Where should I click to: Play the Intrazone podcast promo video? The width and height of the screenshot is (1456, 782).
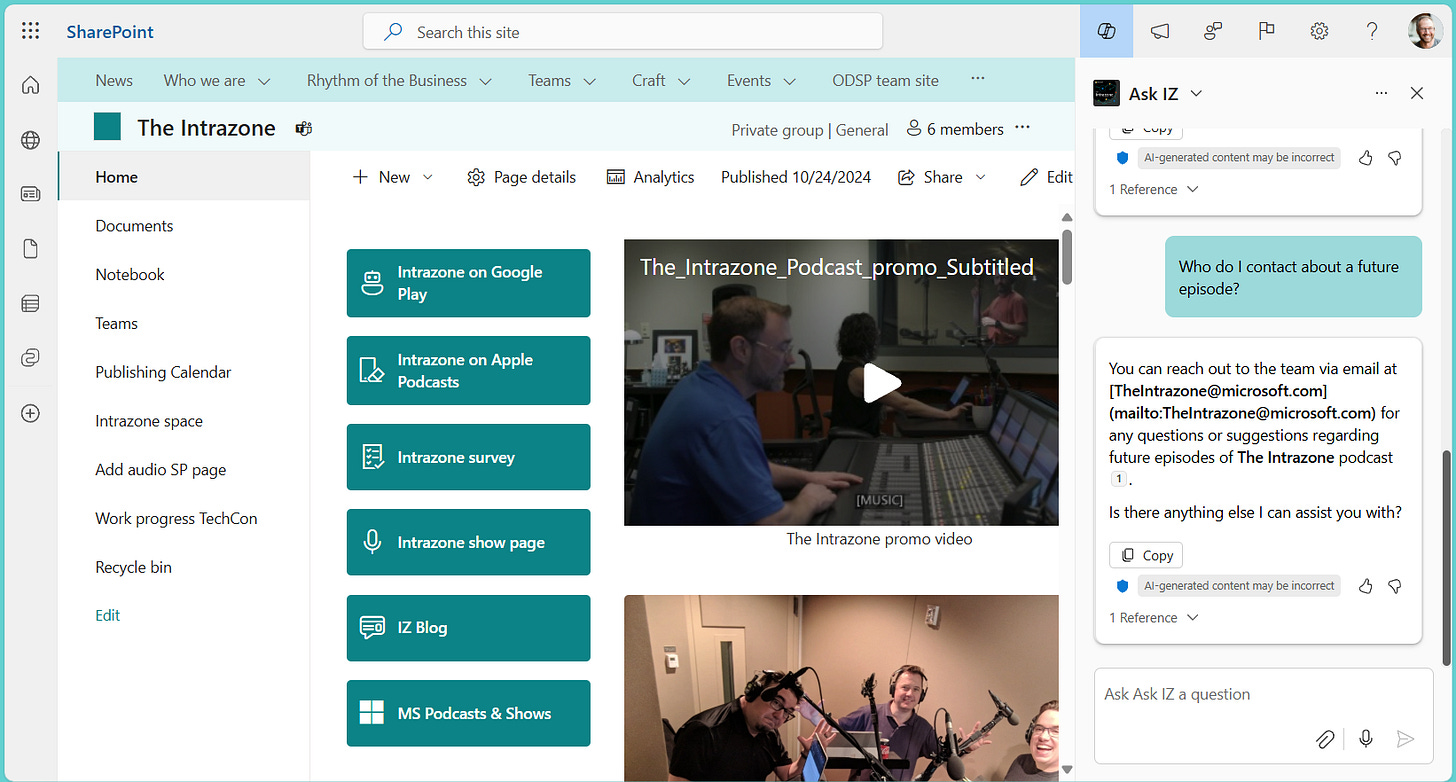pos(881,382)
